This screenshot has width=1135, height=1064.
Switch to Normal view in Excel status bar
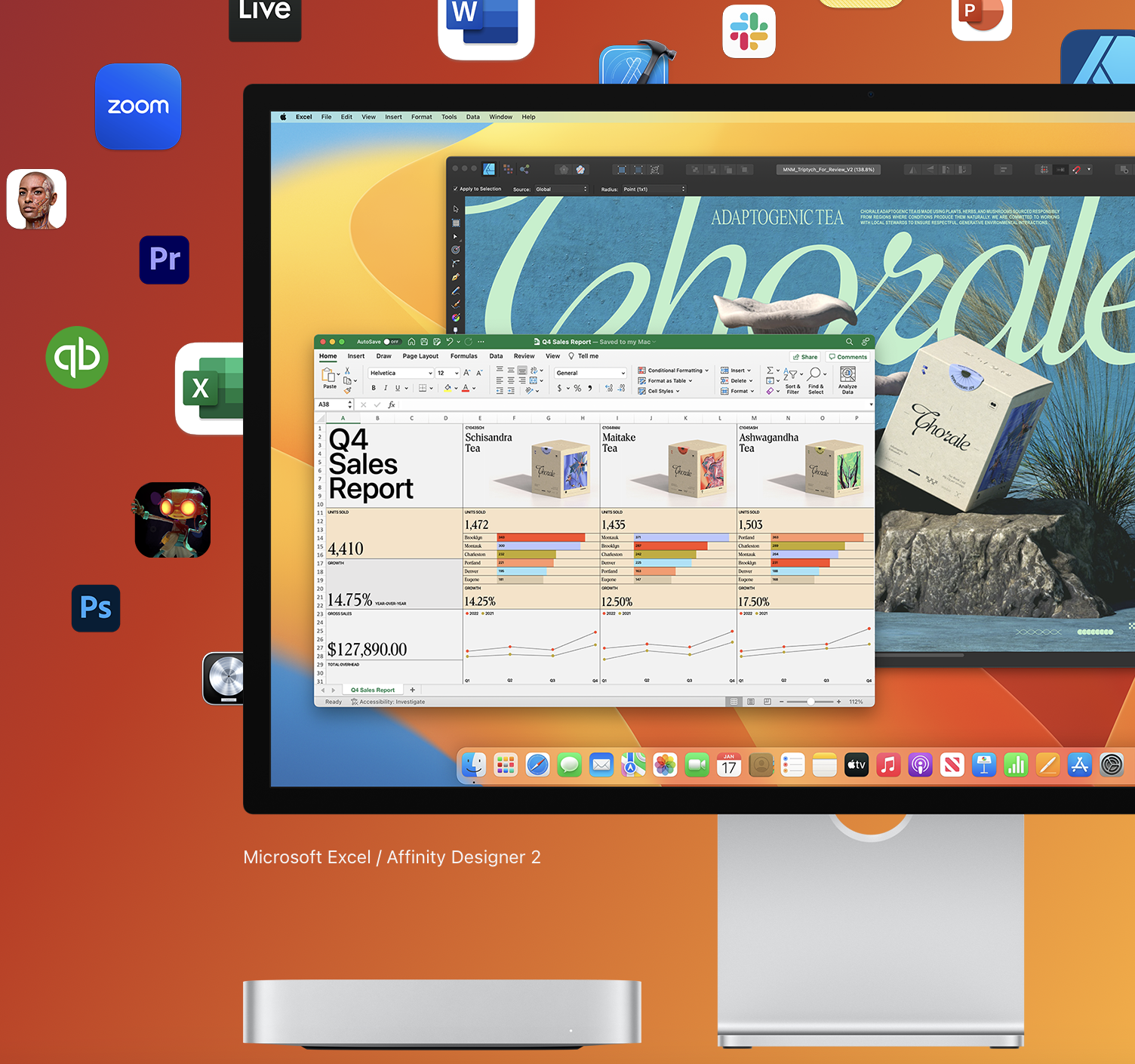coord(734,702)
